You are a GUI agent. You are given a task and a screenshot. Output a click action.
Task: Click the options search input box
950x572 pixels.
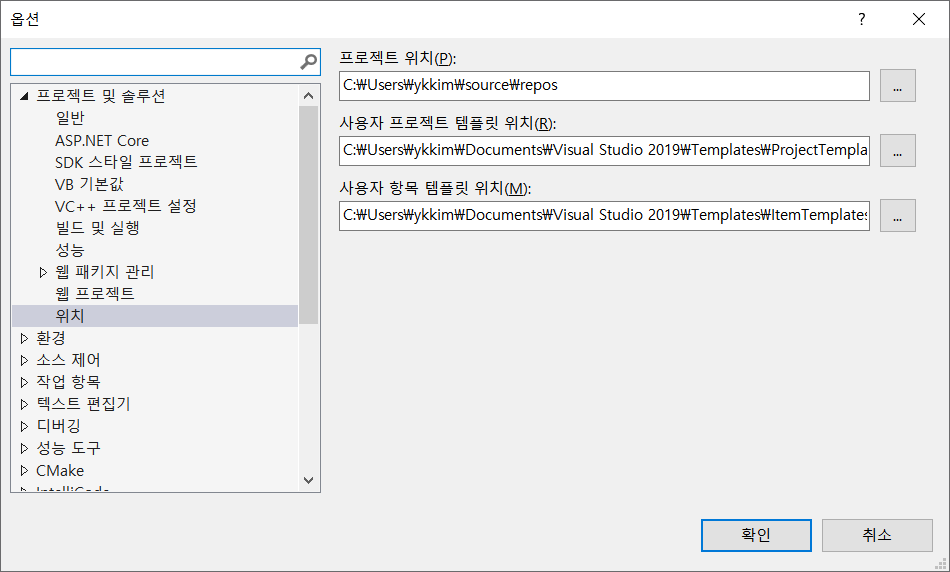point(155,62)
